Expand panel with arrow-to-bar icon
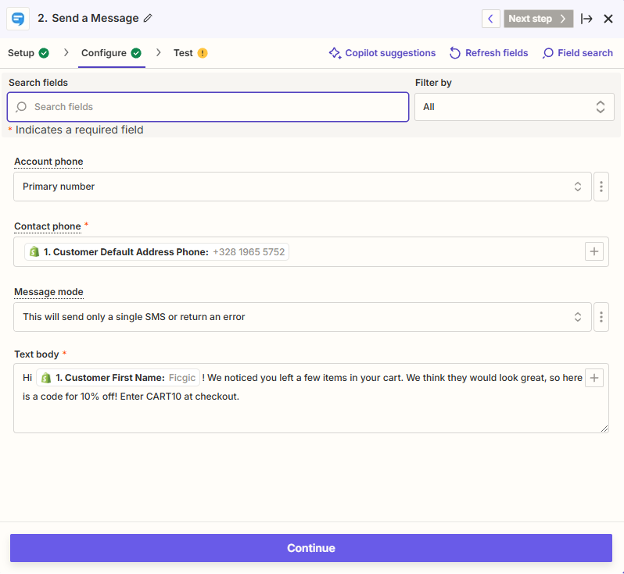The image size is (624, 574). (x=586, y=19)
